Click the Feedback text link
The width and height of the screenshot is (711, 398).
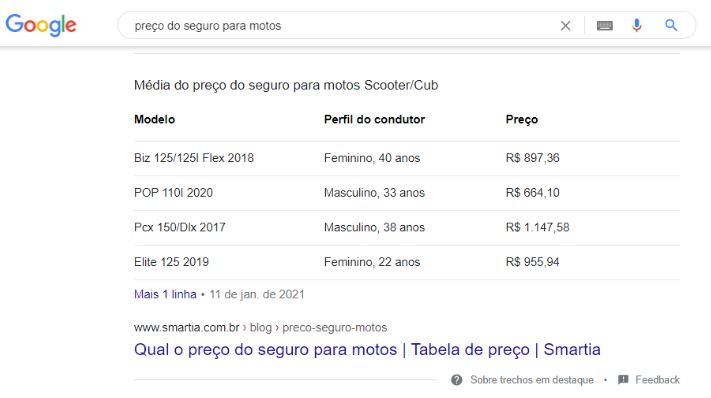pyautogui.click(x=657, y=380)
